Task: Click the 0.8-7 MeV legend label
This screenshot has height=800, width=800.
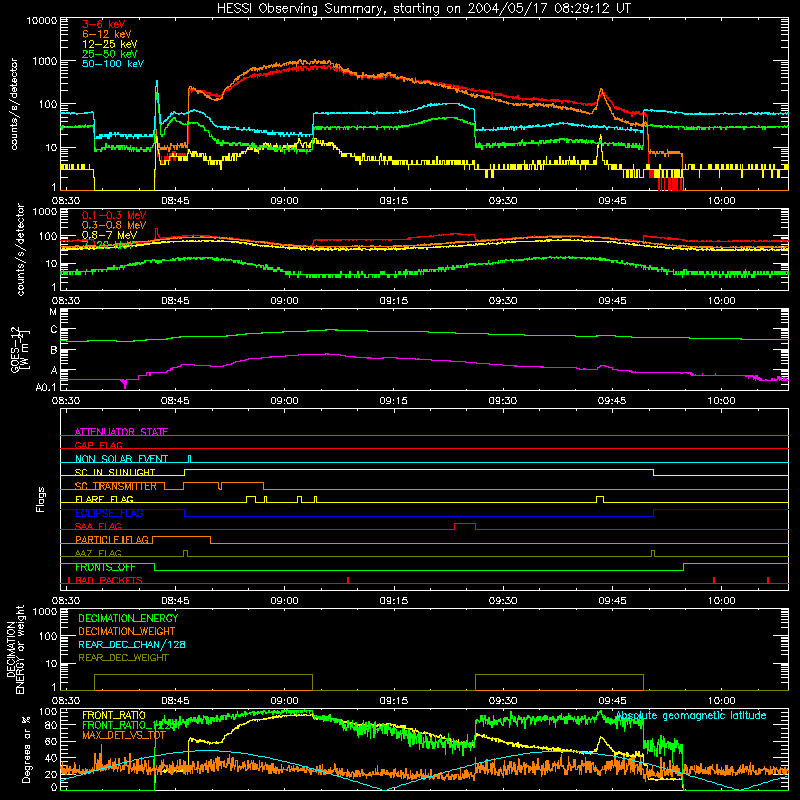Action: [110, 235]
